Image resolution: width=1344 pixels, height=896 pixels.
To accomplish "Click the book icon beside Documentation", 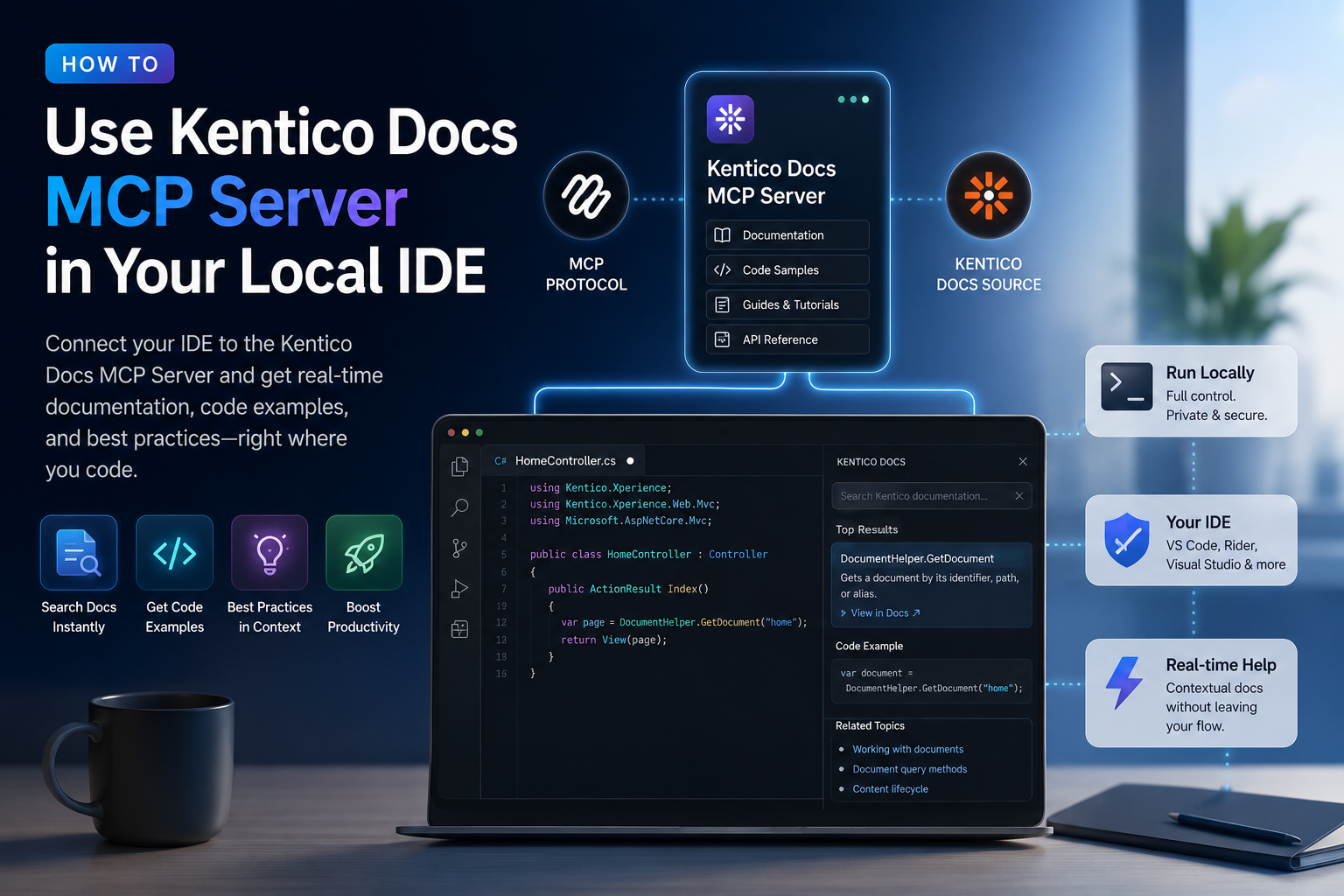I will click(723, 235).
